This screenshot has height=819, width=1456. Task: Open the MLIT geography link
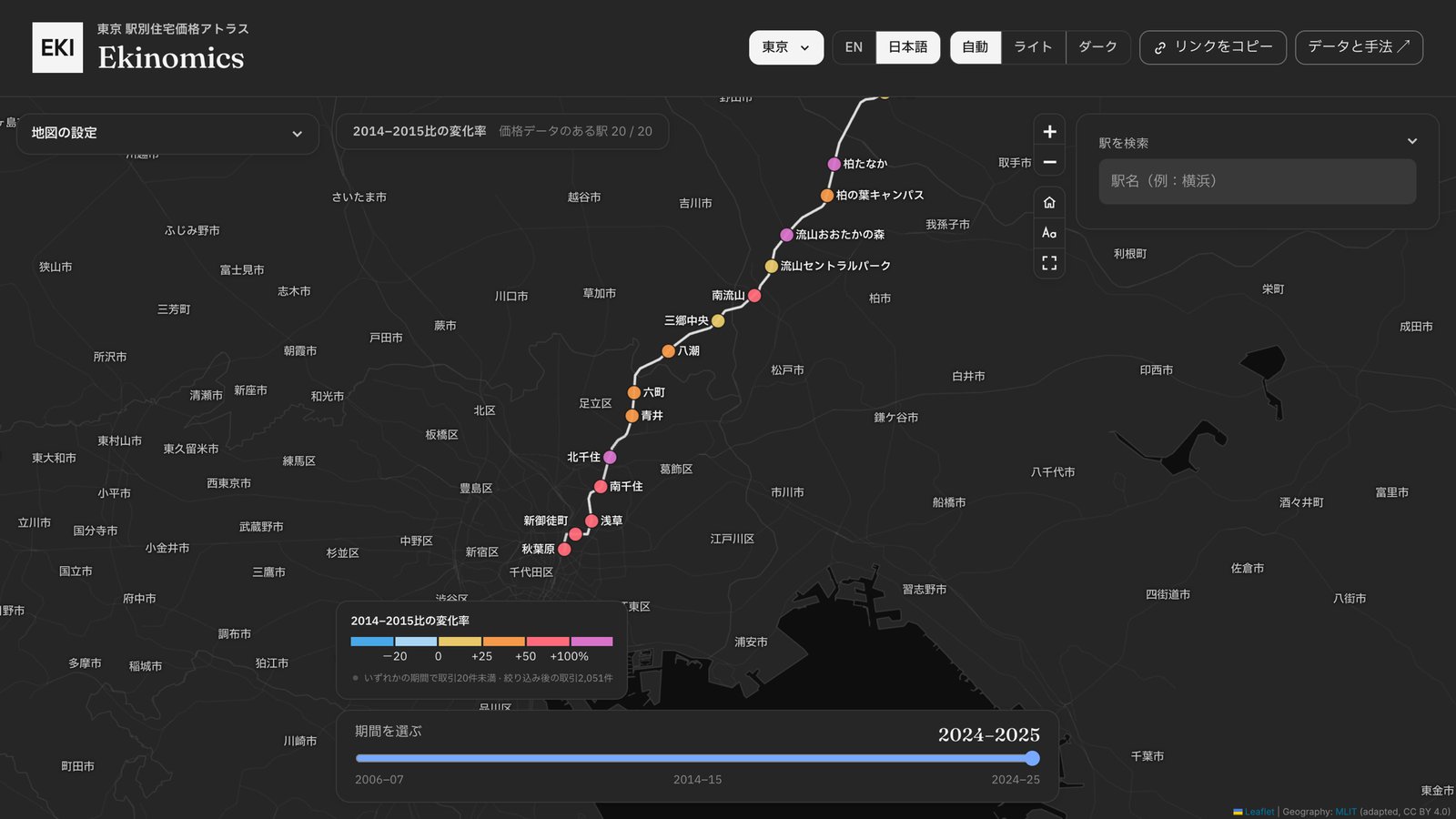click(x=1346, y=812)
